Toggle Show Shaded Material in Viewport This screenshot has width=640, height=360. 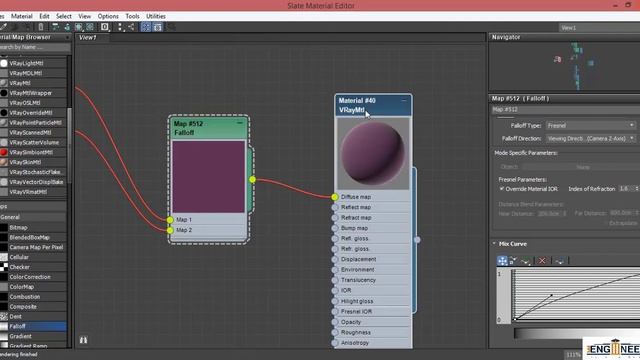pos(79,27)
